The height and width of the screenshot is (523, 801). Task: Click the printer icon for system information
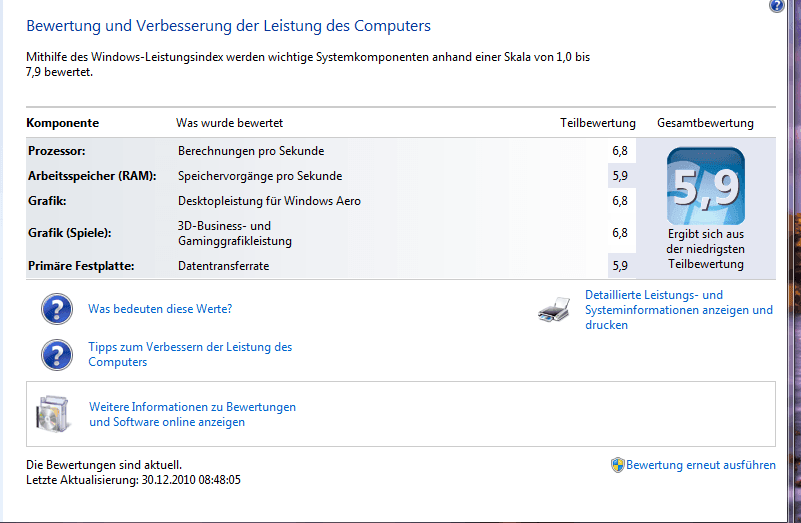(554, 310)
